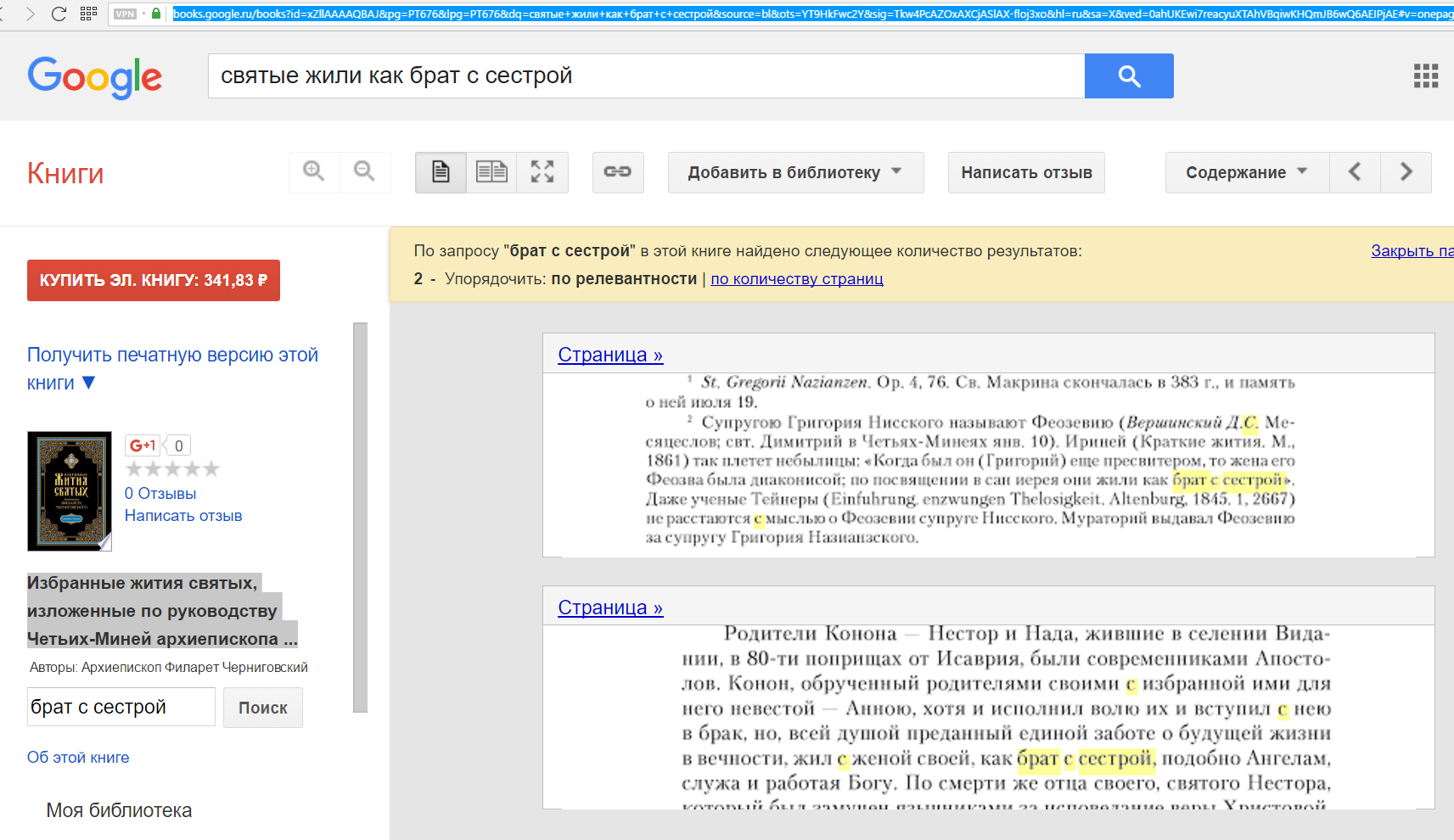Open Моя библиотека
Screen dimensions: 1454x840
click(119, 810)
